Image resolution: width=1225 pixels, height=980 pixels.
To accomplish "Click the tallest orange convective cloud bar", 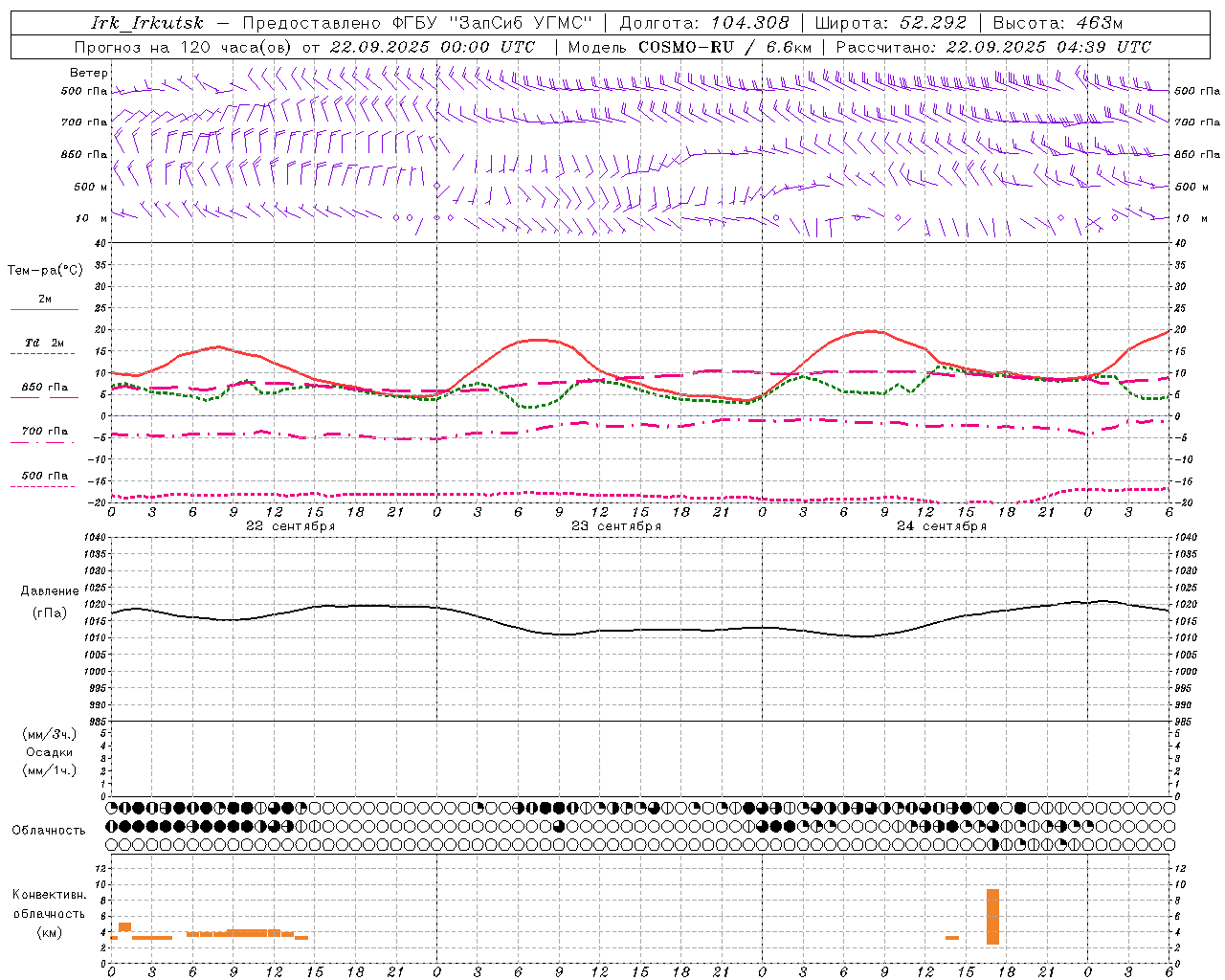I will (992, 917).
